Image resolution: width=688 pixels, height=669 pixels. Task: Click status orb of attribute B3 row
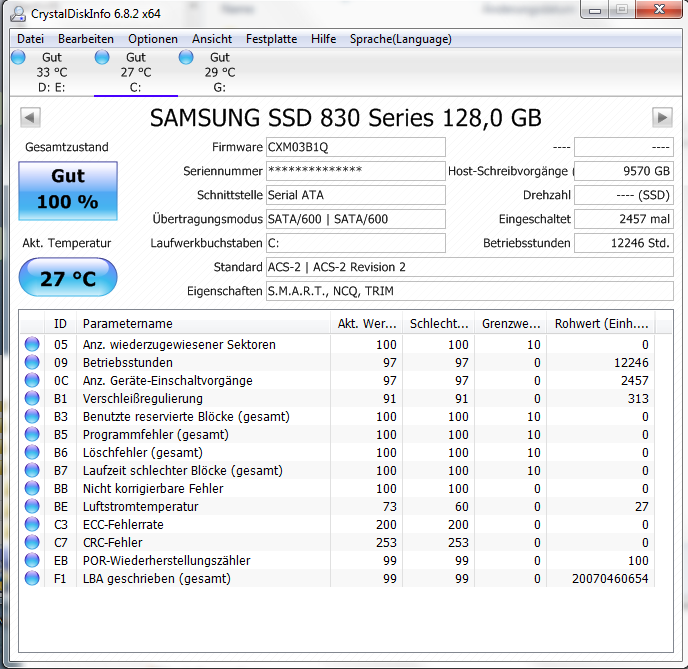click(x=32, y=416)
